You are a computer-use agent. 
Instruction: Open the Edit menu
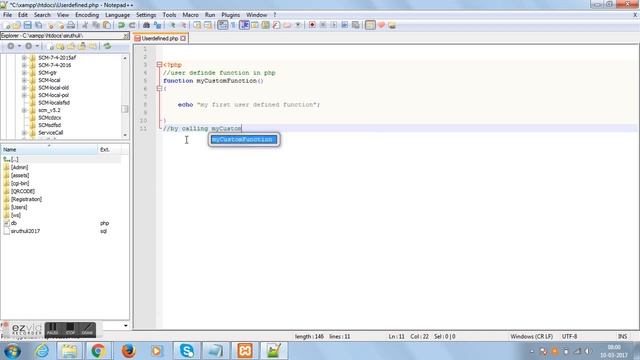pyautogui.click(x=23, y=15)
